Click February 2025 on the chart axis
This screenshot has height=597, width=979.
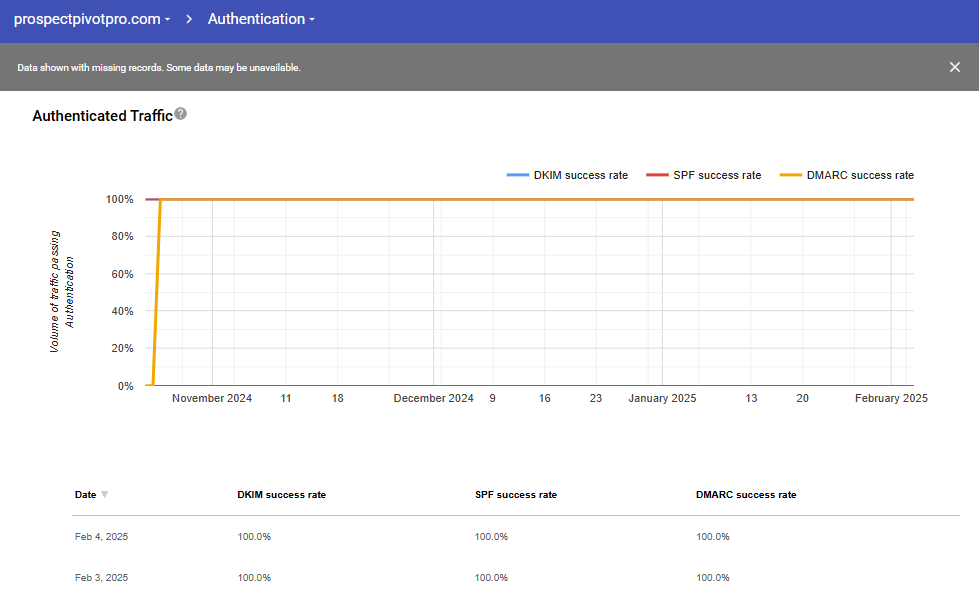click(x=891, y=398)
